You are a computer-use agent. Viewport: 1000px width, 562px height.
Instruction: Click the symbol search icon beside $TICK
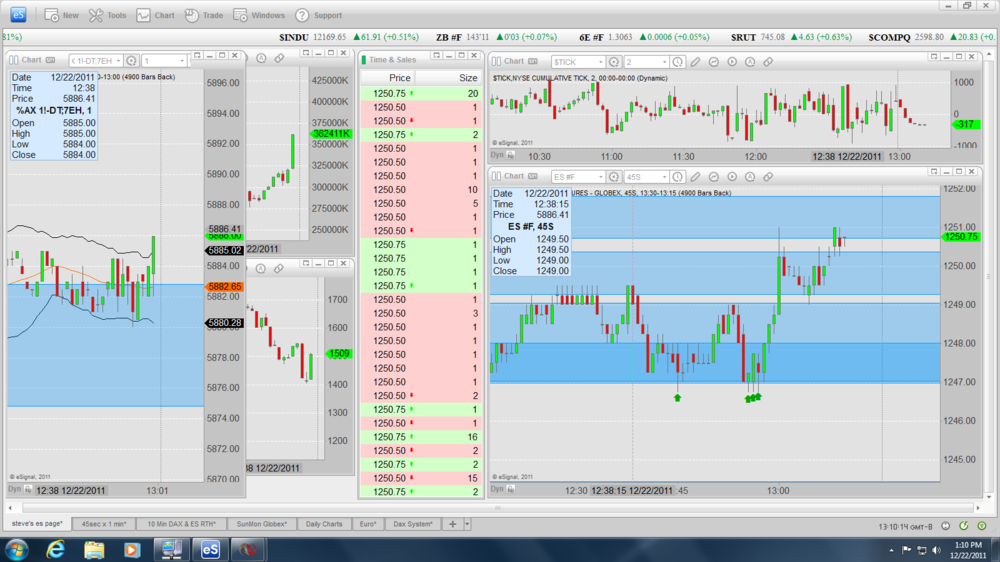tap(614, 62)
